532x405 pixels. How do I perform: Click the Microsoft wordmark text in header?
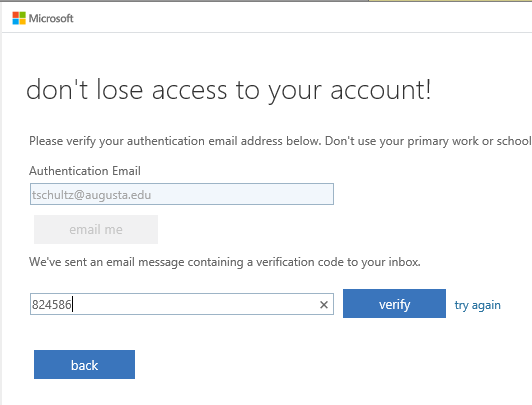coord(51,18)
